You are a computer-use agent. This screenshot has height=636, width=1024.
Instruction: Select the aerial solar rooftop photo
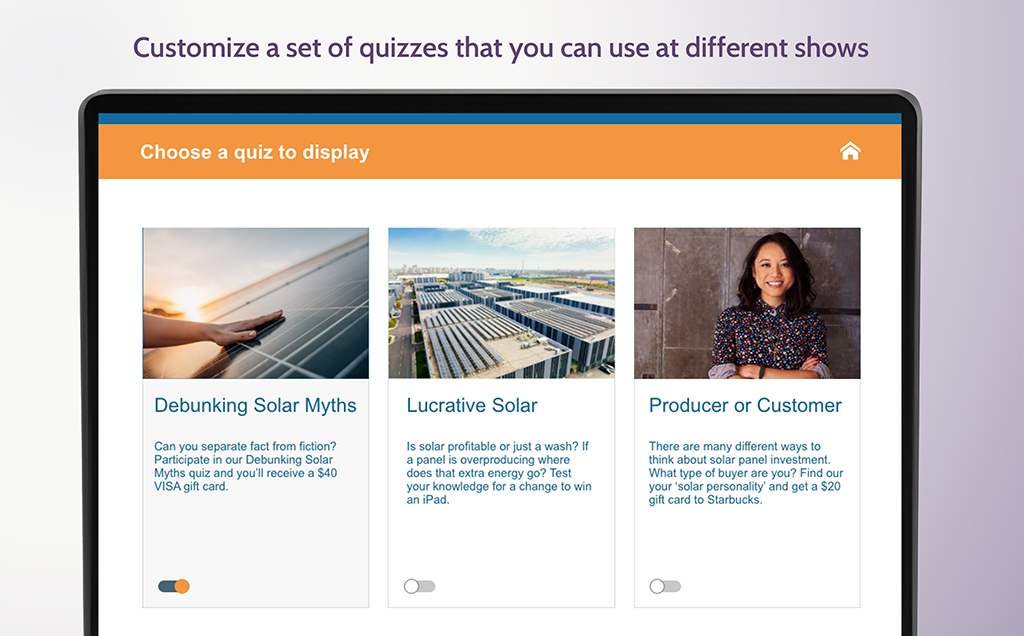(501, 303)
